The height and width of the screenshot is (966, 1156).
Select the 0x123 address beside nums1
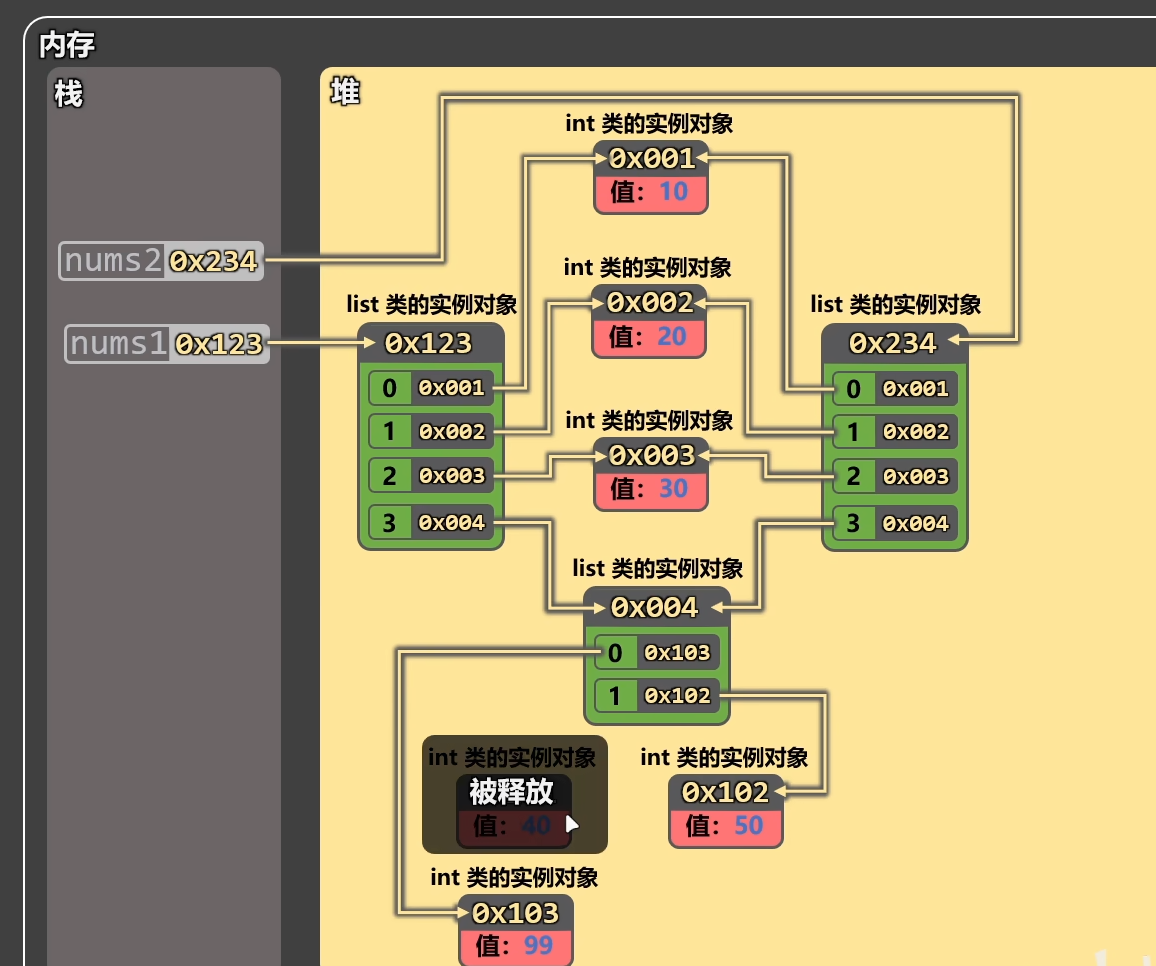tap(219, 344)
